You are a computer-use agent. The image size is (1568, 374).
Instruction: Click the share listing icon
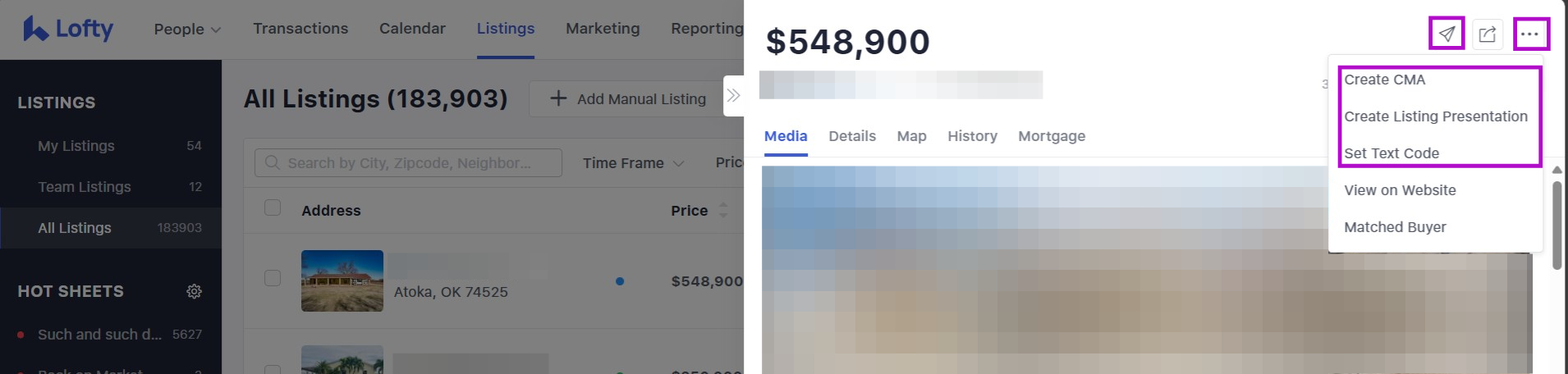pos(1488,34)
